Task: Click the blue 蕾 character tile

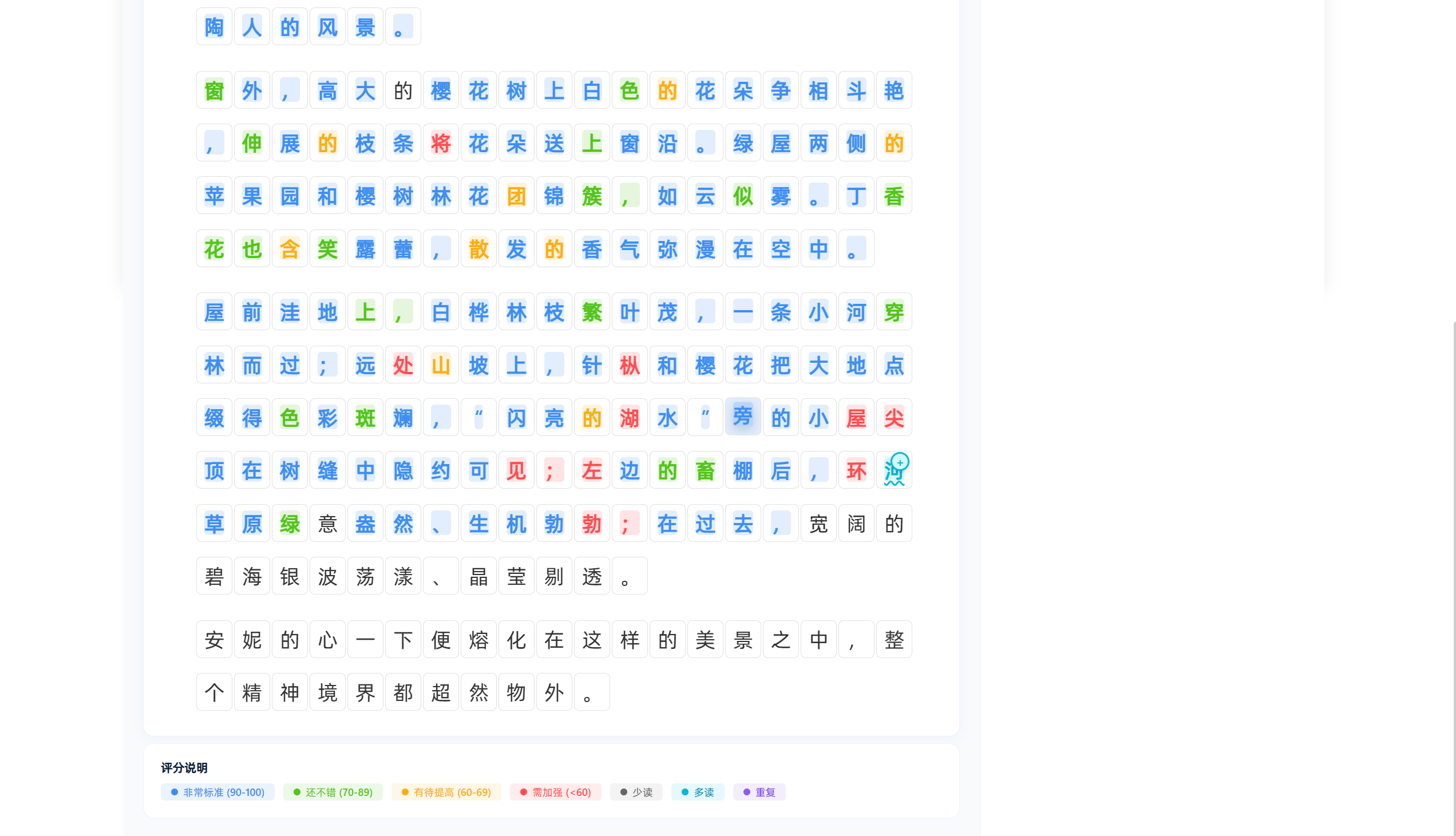Action: 403,248
